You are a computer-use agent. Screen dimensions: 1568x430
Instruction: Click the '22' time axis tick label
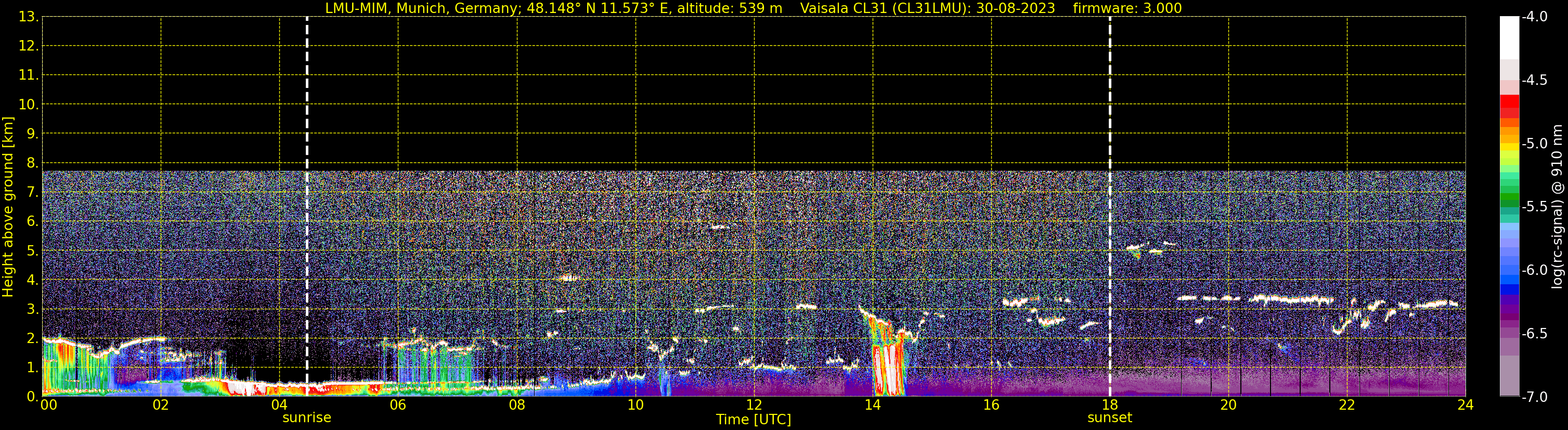click(1347, 405)
